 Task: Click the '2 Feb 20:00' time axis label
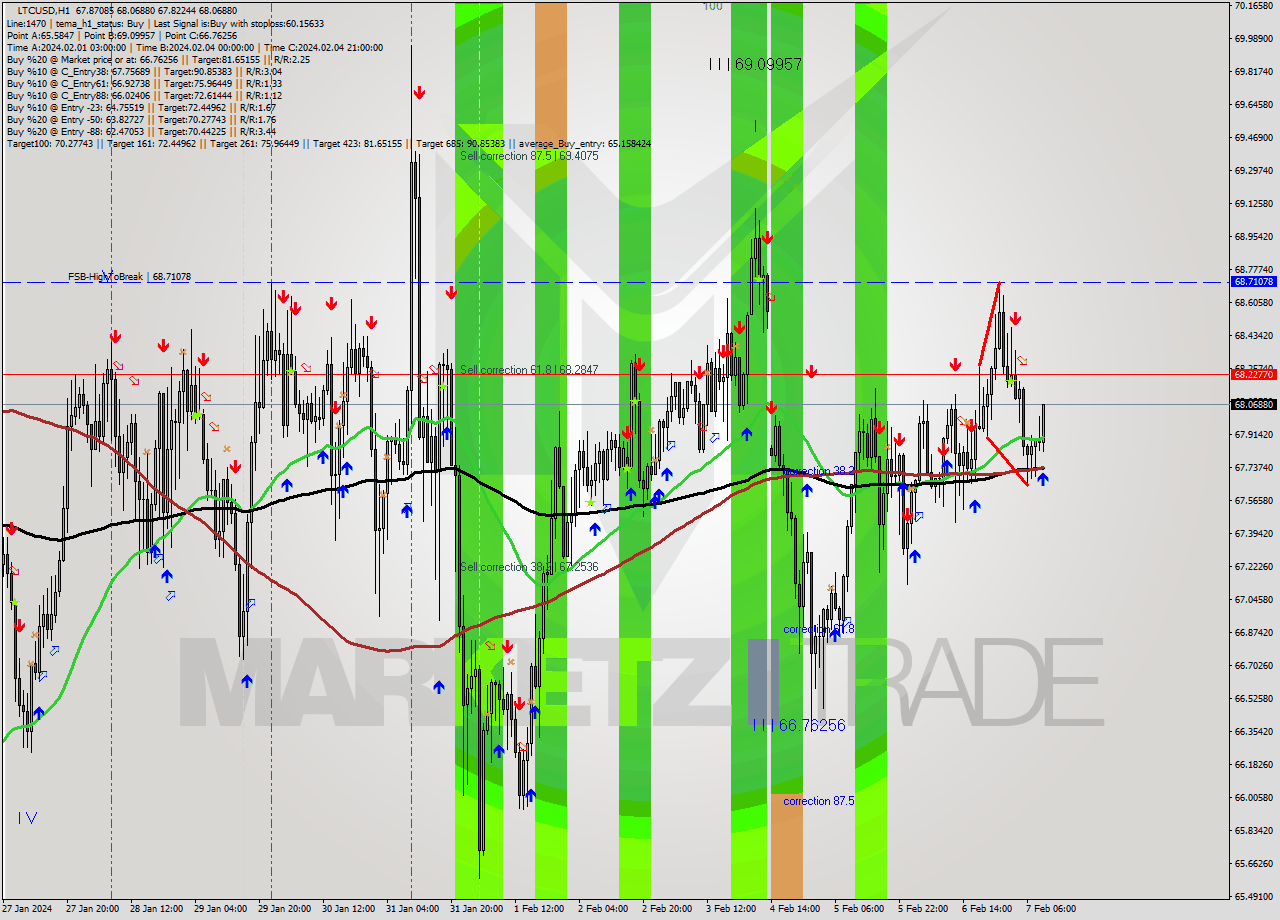(668, 909)
